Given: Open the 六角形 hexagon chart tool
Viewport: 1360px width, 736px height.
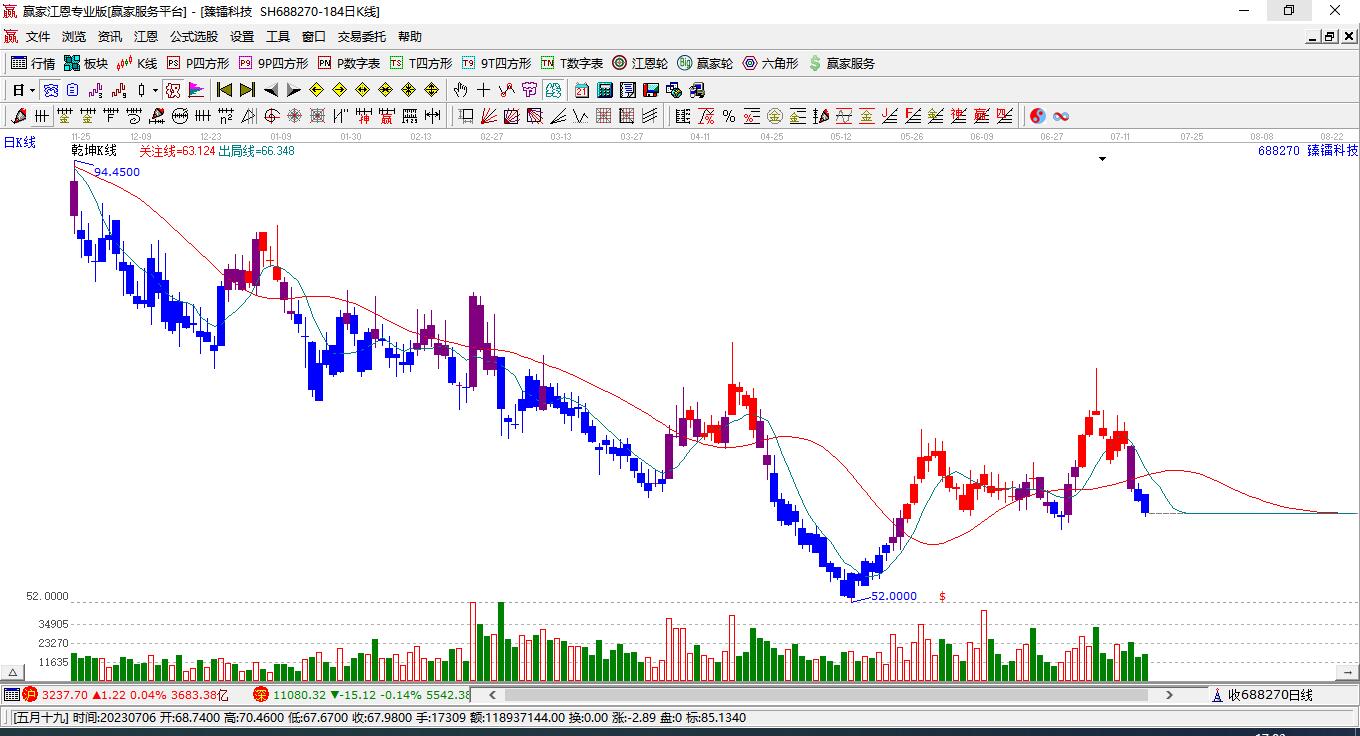Looking at the screenshot, I should coord(770,63).
